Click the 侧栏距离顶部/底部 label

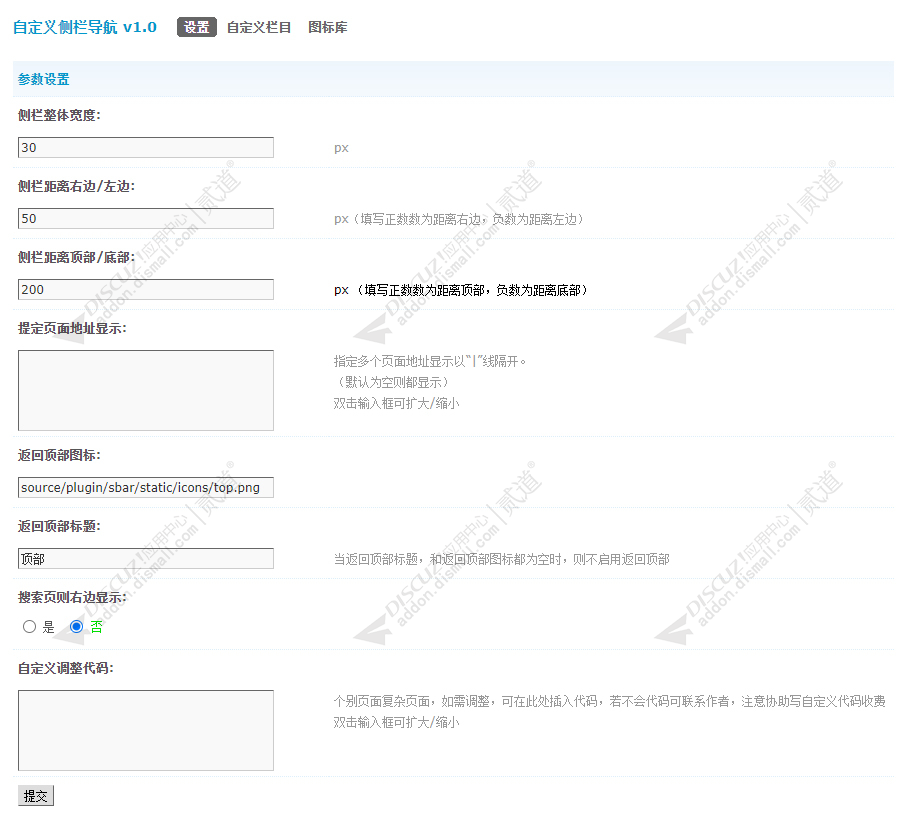tap(76, 257)
